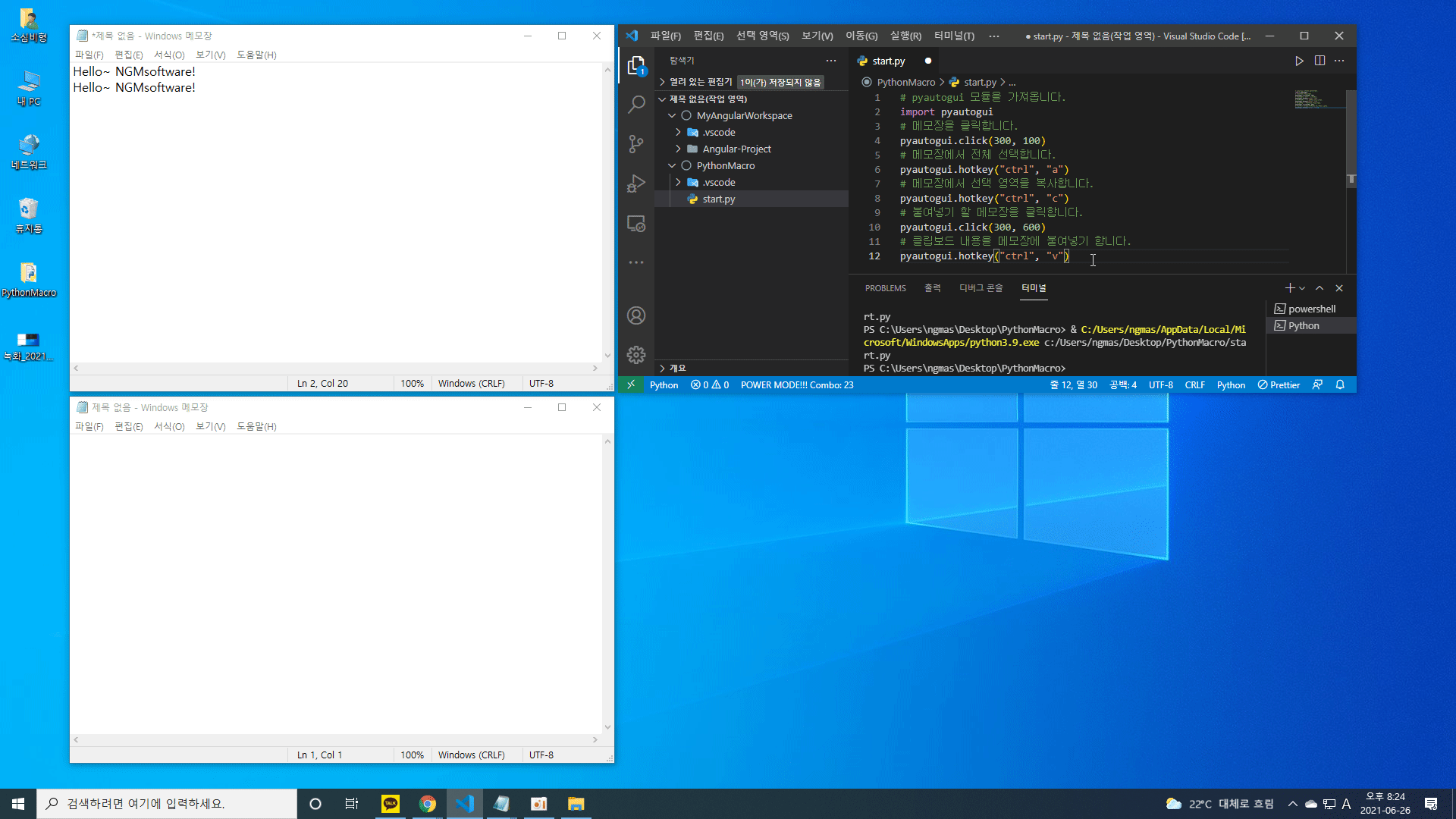Open VS Code File menu
This screenshot has height=819, width=1456.
point(665,36)
